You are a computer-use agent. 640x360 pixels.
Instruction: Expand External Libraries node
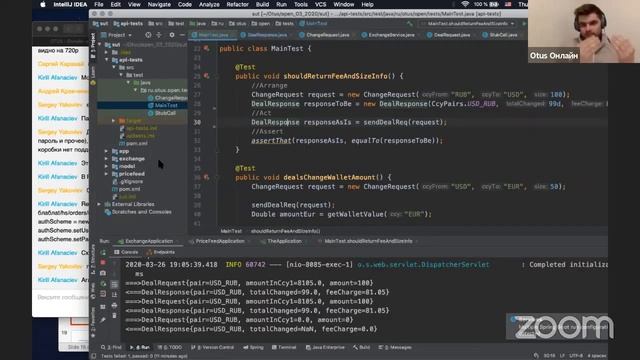pos(100,204)
